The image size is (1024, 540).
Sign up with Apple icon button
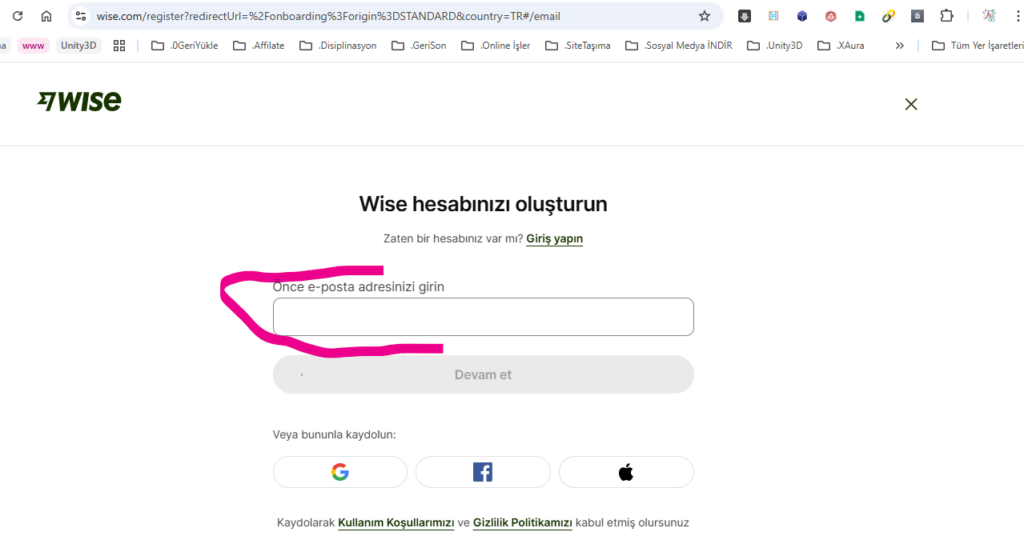(626, 472)
